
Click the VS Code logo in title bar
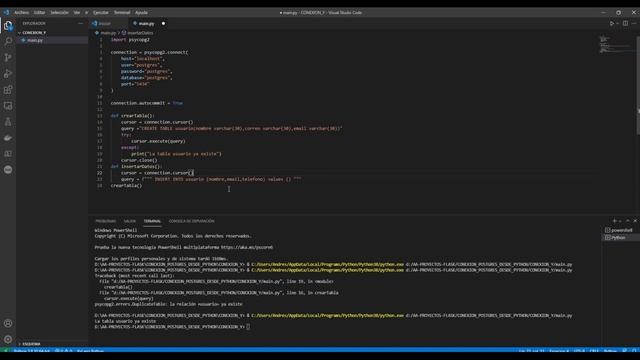point(6,13)
